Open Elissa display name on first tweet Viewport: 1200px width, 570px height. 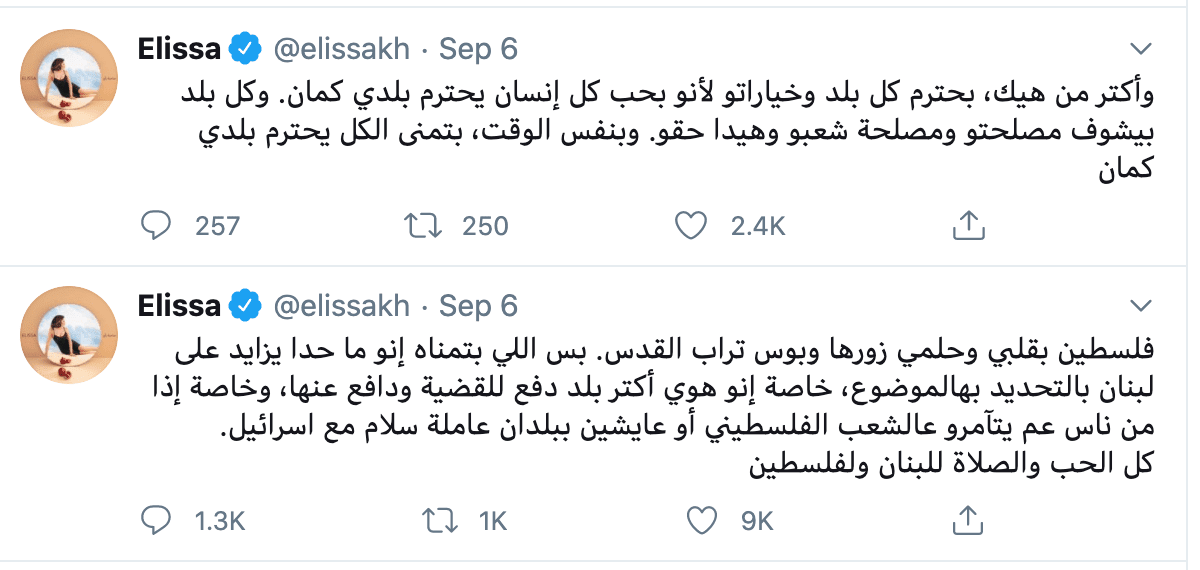[x=178, y=49]
